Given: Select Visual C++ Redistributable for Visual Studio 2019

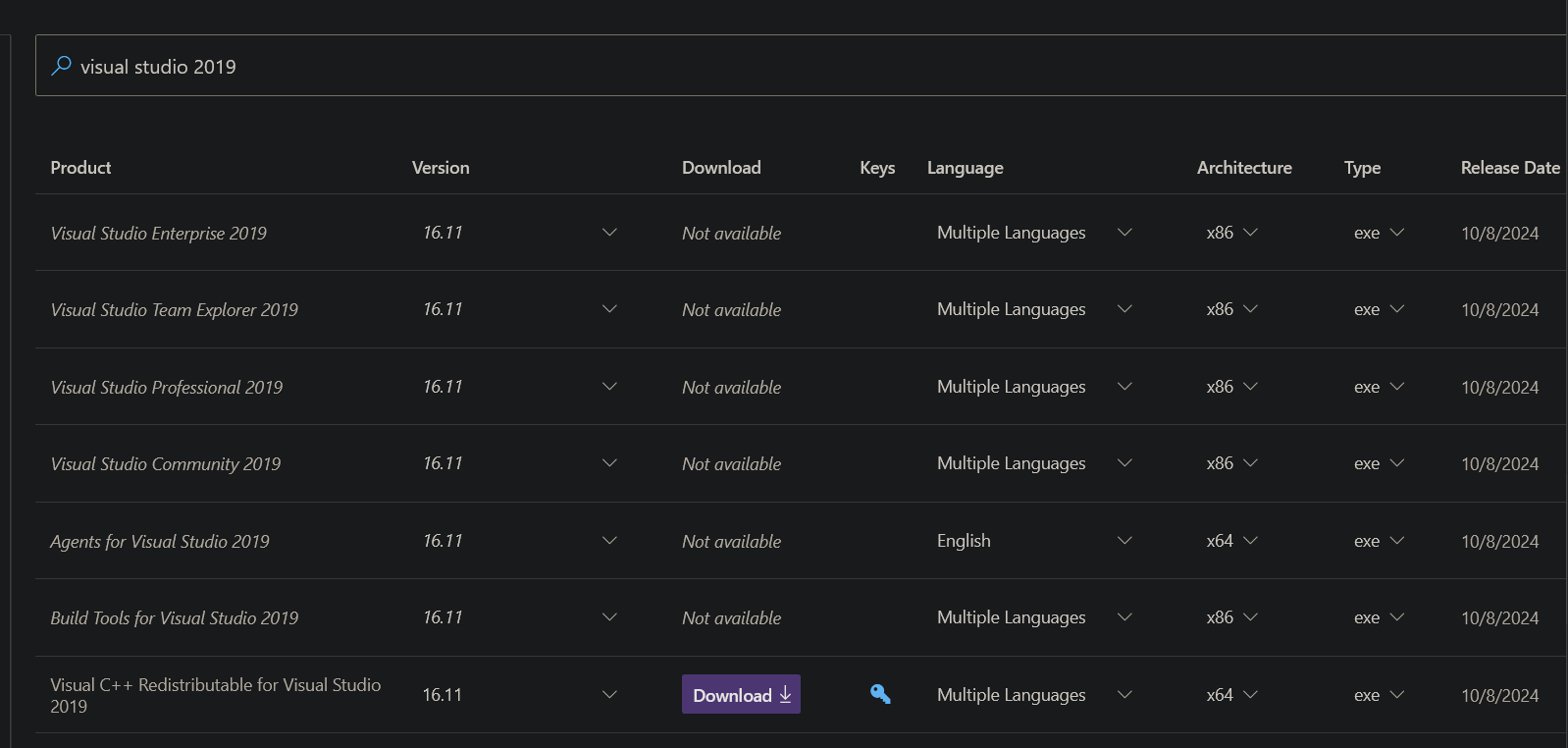Looking at the screenshot, I should [215, 695].
